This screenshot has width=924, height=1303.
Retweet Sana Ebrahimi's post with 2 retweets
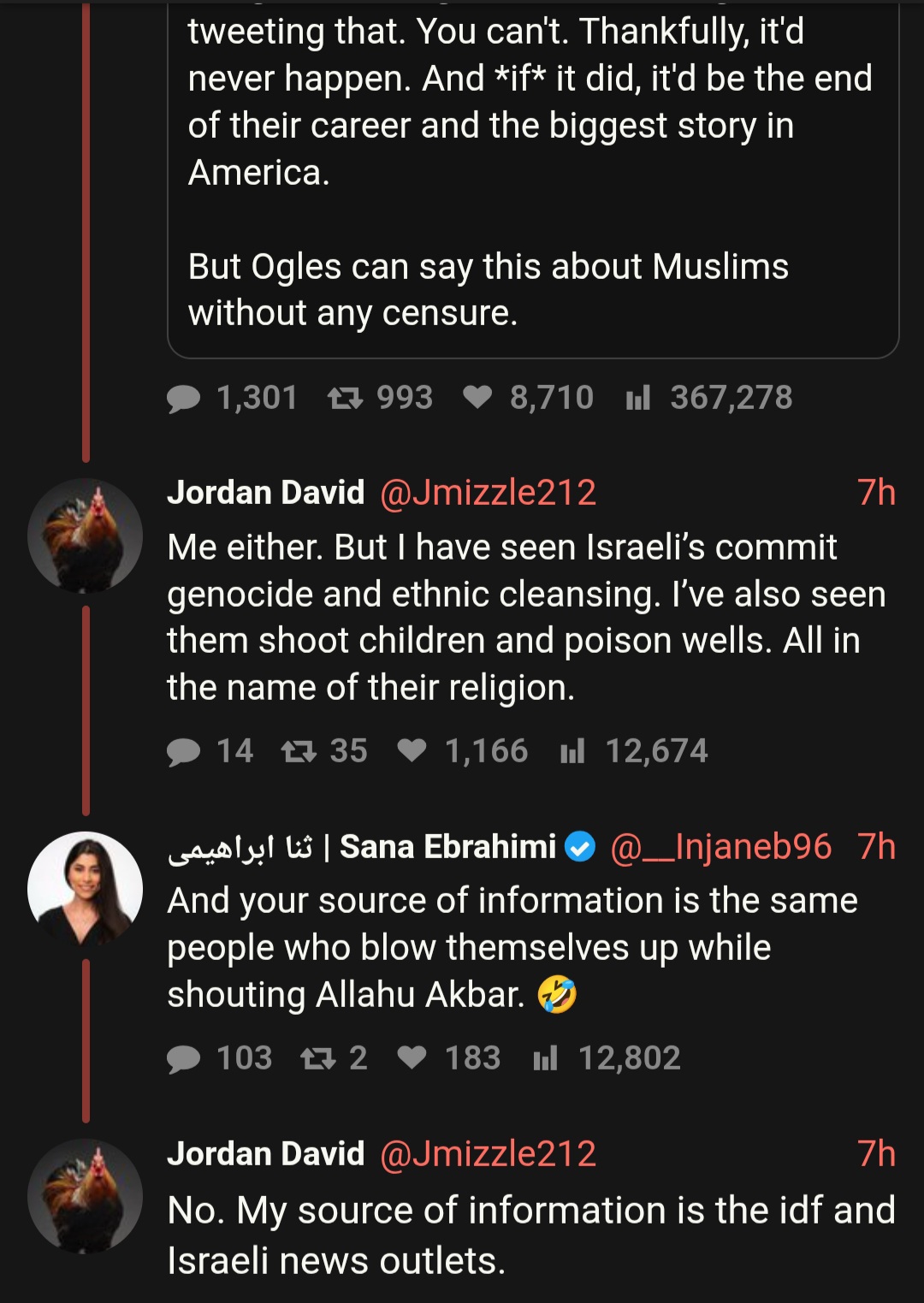click(x=318, y=1059)
